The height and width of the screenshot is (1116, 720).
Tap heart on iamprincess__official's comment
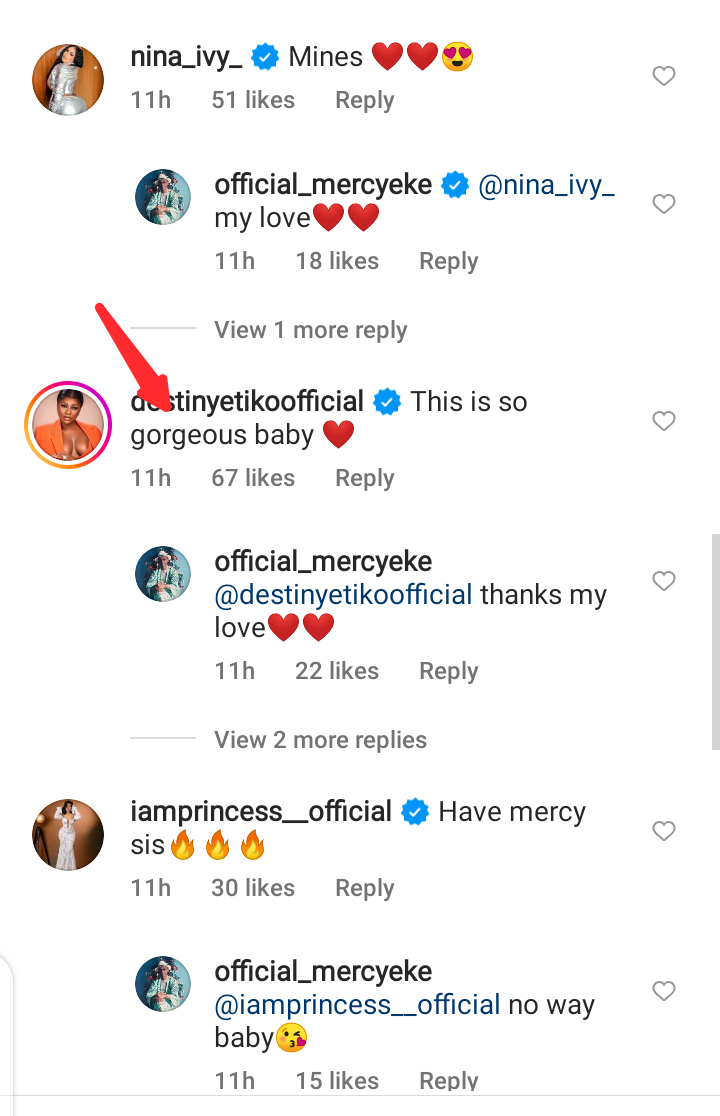pos(664,831)
